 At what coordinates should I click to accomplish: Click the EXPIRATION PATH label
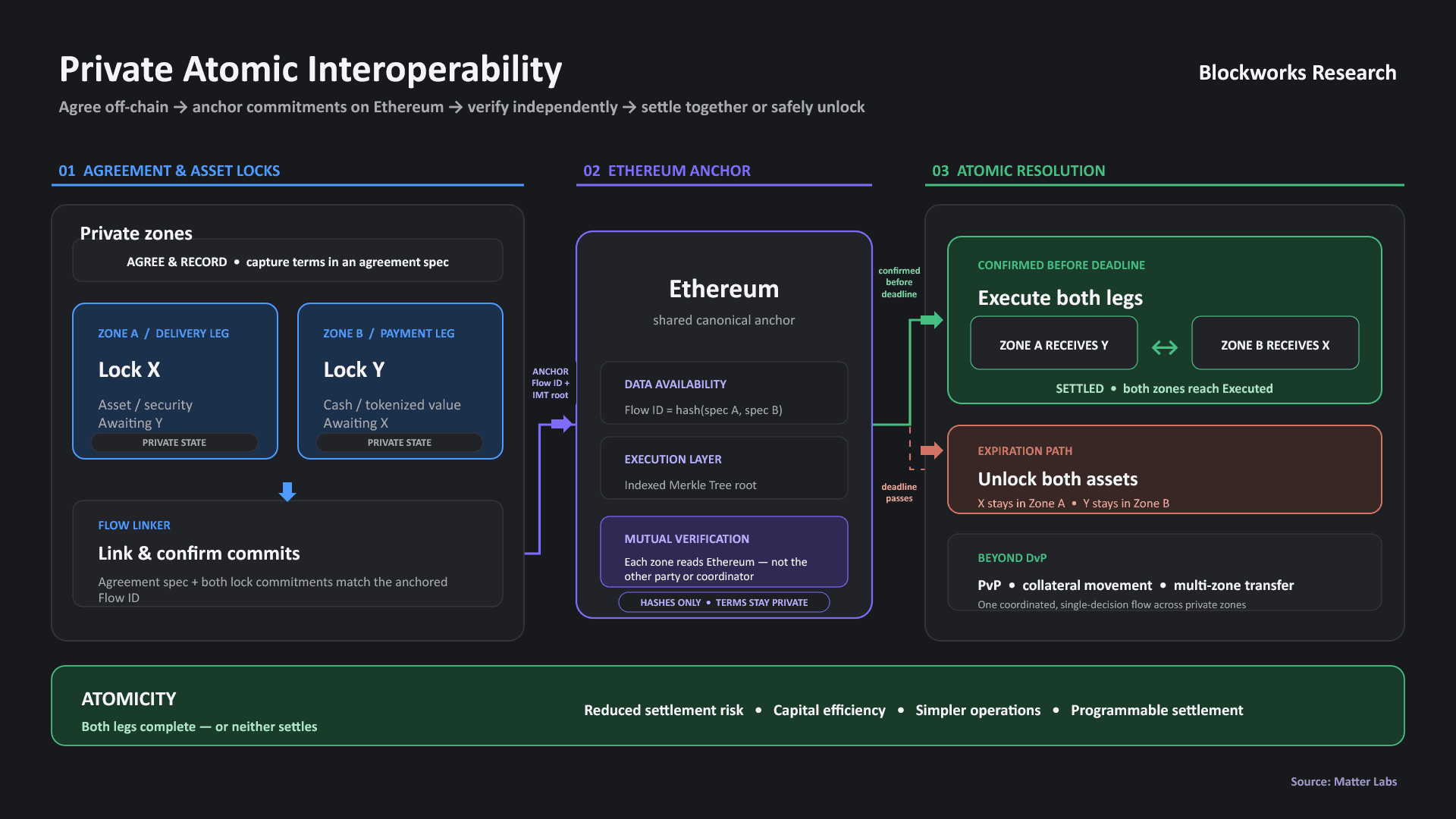1025,451
